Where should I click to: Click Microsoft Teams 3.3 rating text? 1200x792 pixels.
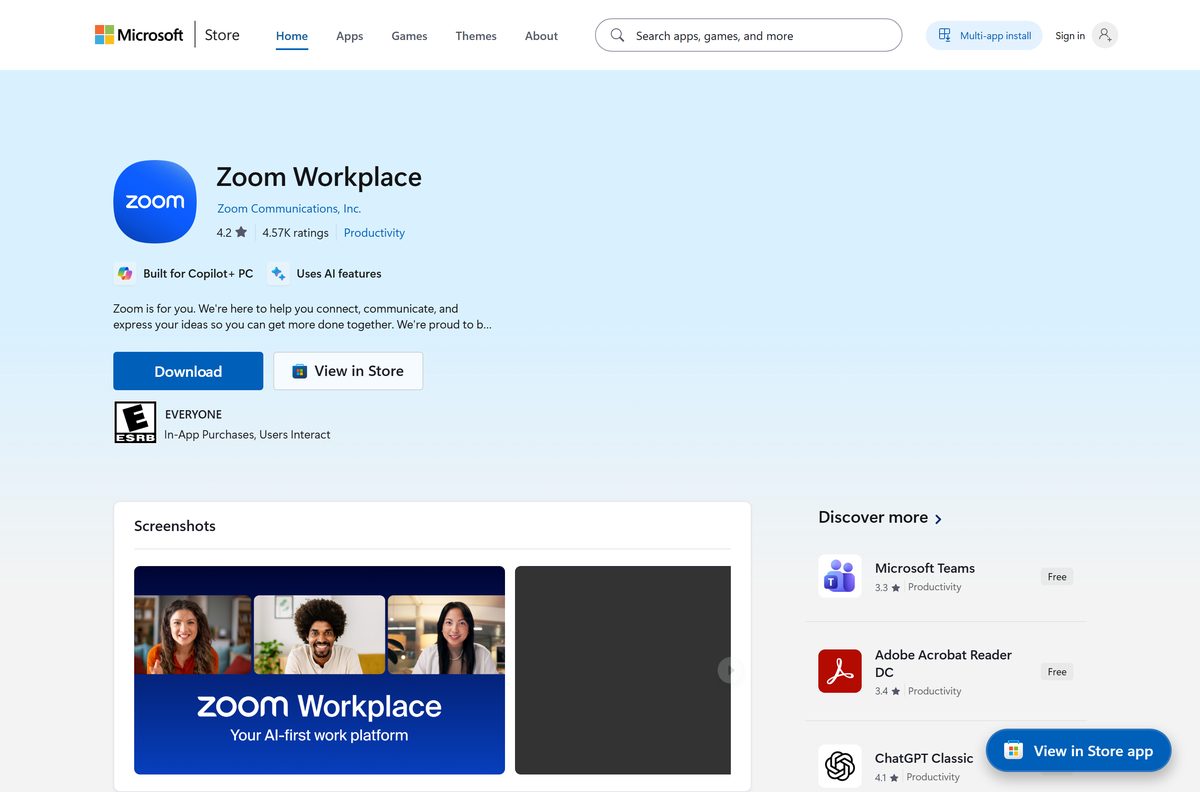(888, 588)
